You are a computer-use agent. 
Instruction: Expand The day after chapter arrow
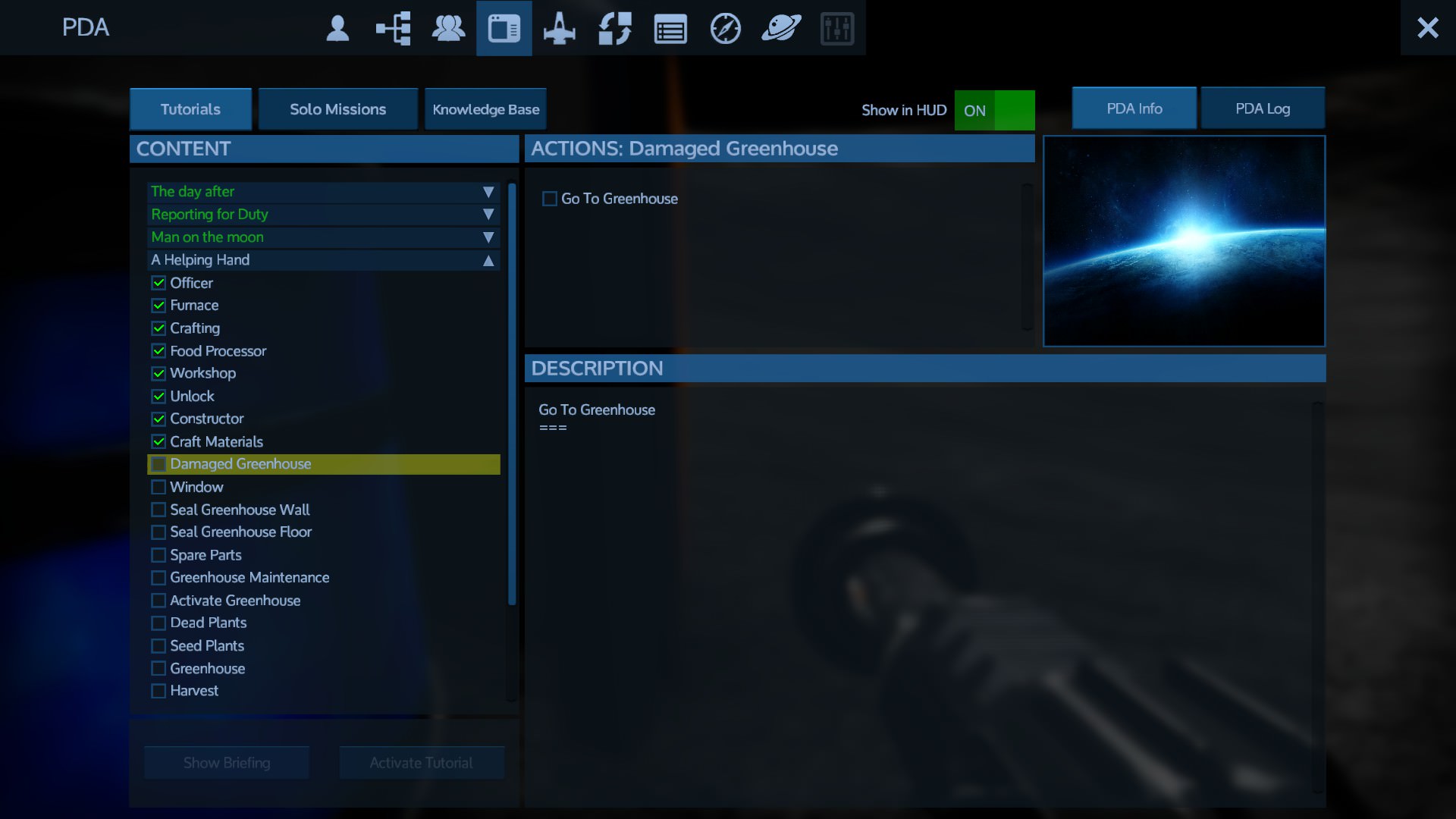tap(488, 192)
